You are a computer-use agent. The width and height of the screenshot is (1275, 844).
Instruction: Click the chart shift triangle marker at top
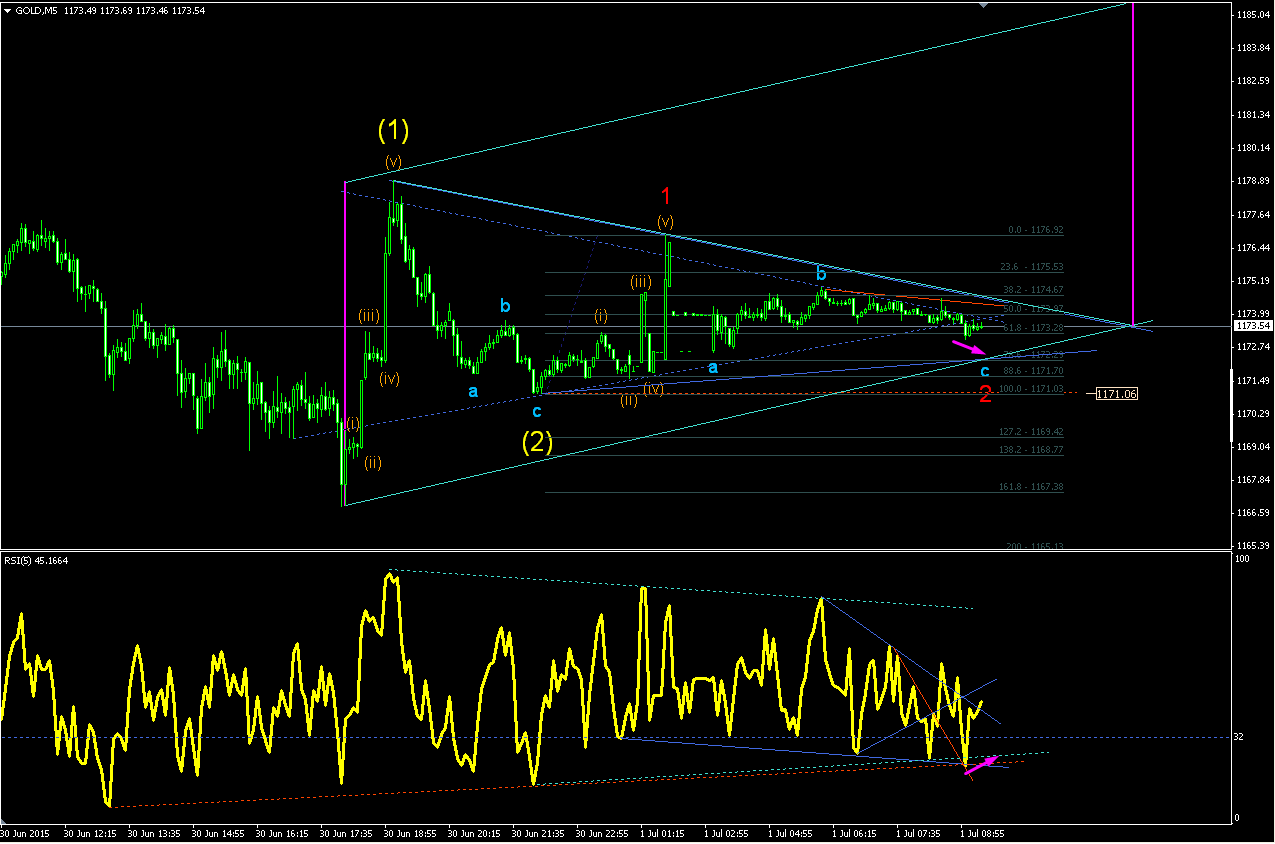[x=984, y=6]
